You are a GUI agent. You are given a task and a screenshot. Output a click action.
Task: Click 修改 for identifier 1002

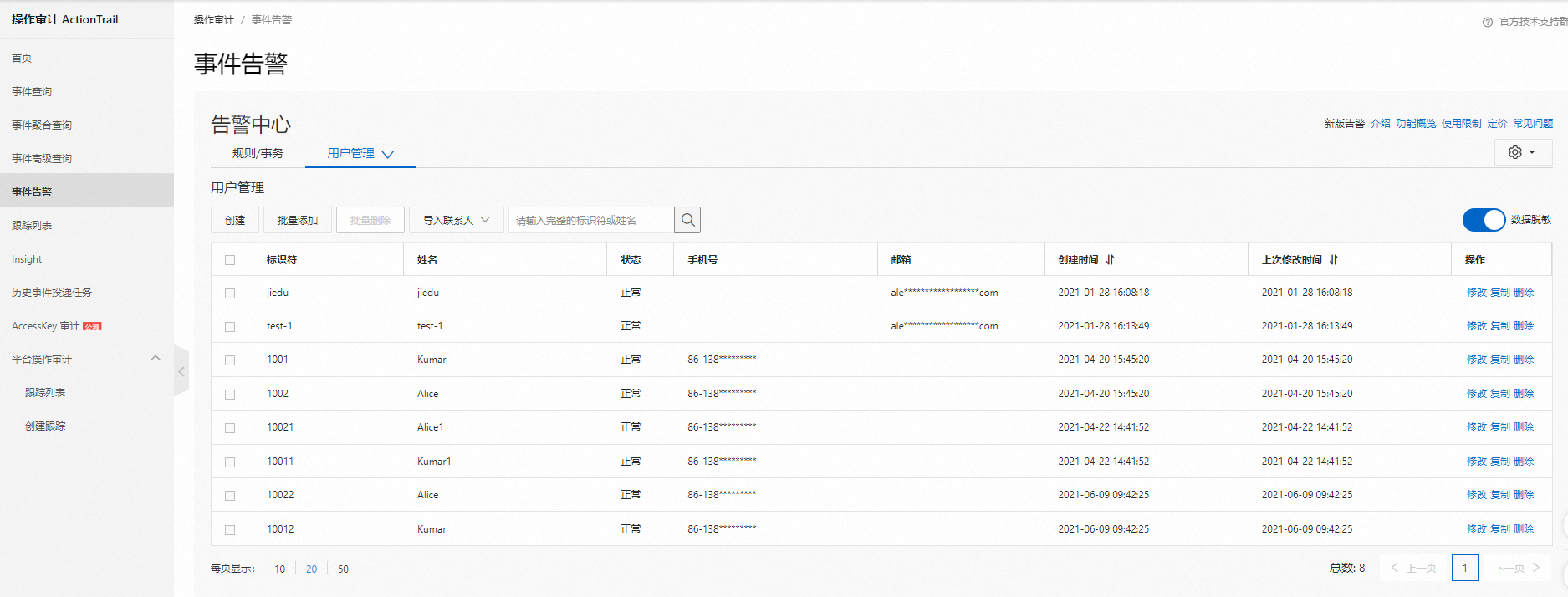point(1477,394)
